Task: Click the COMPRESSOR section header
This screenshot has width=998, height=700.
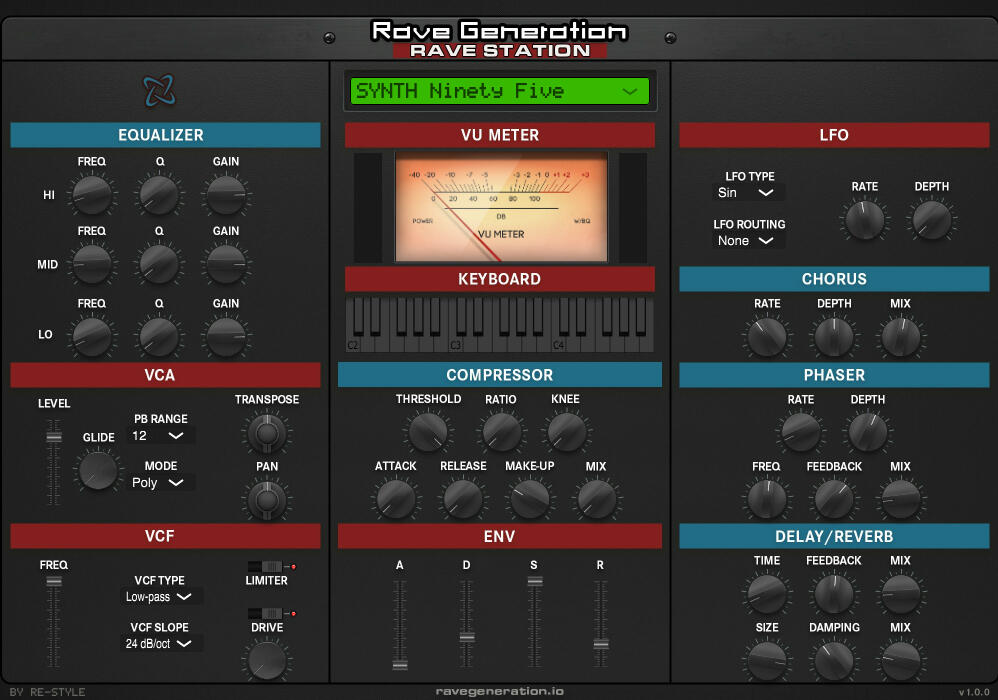Action: (x=499, y=375)
